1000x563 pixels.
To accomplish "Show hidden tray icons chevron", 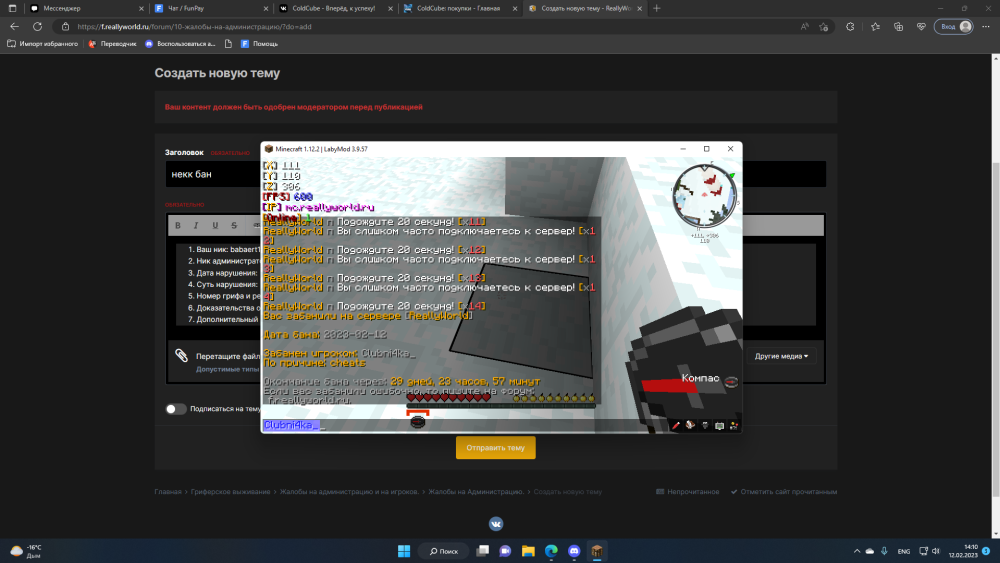I will click(857, 551).
